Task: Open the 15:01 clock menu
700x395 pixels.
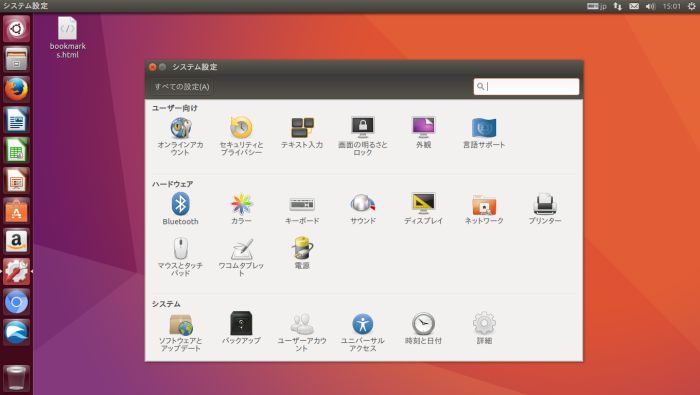Action: point(671,6)
